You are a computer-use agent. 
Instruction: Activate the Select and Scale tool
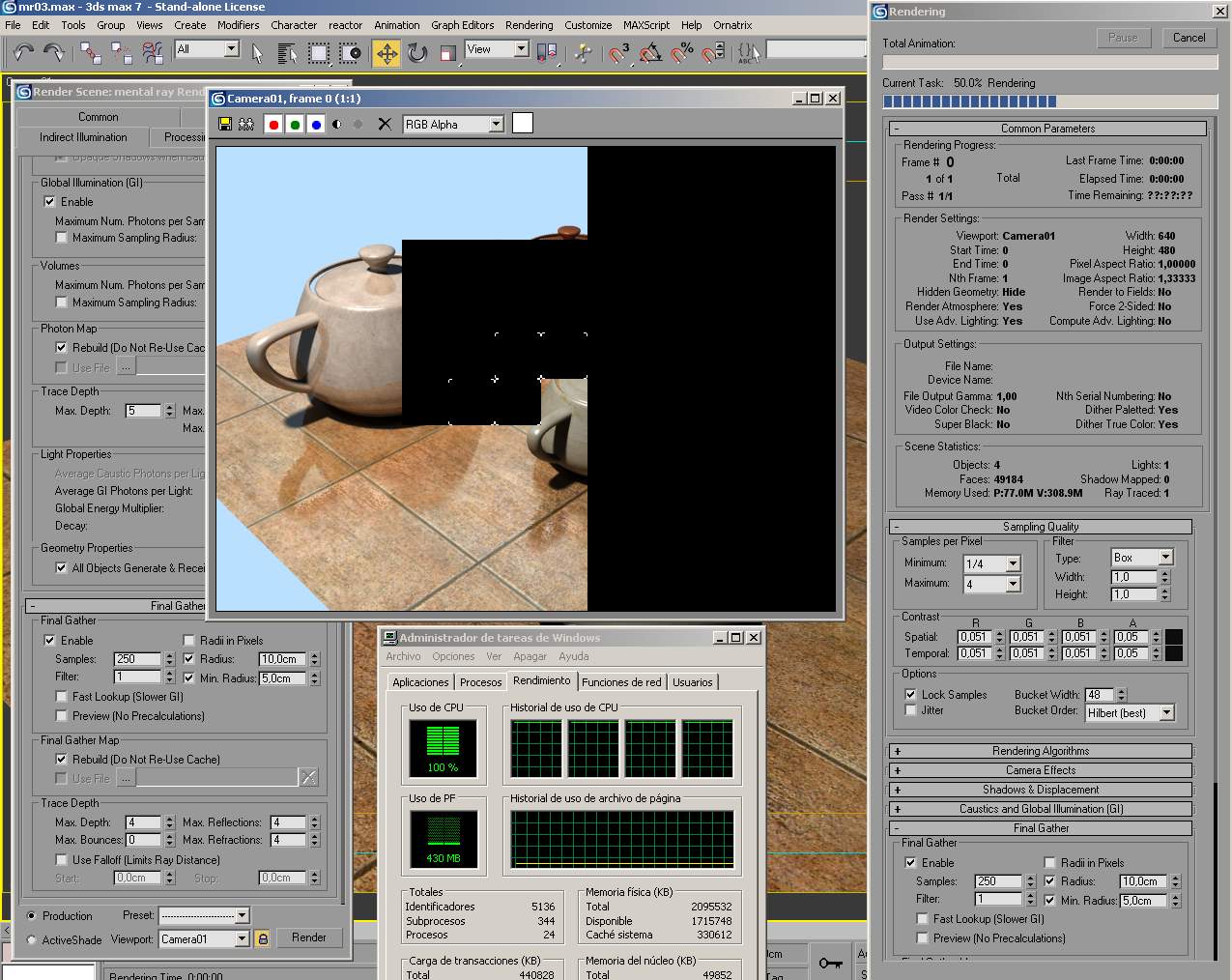click(x=447, y=52)
